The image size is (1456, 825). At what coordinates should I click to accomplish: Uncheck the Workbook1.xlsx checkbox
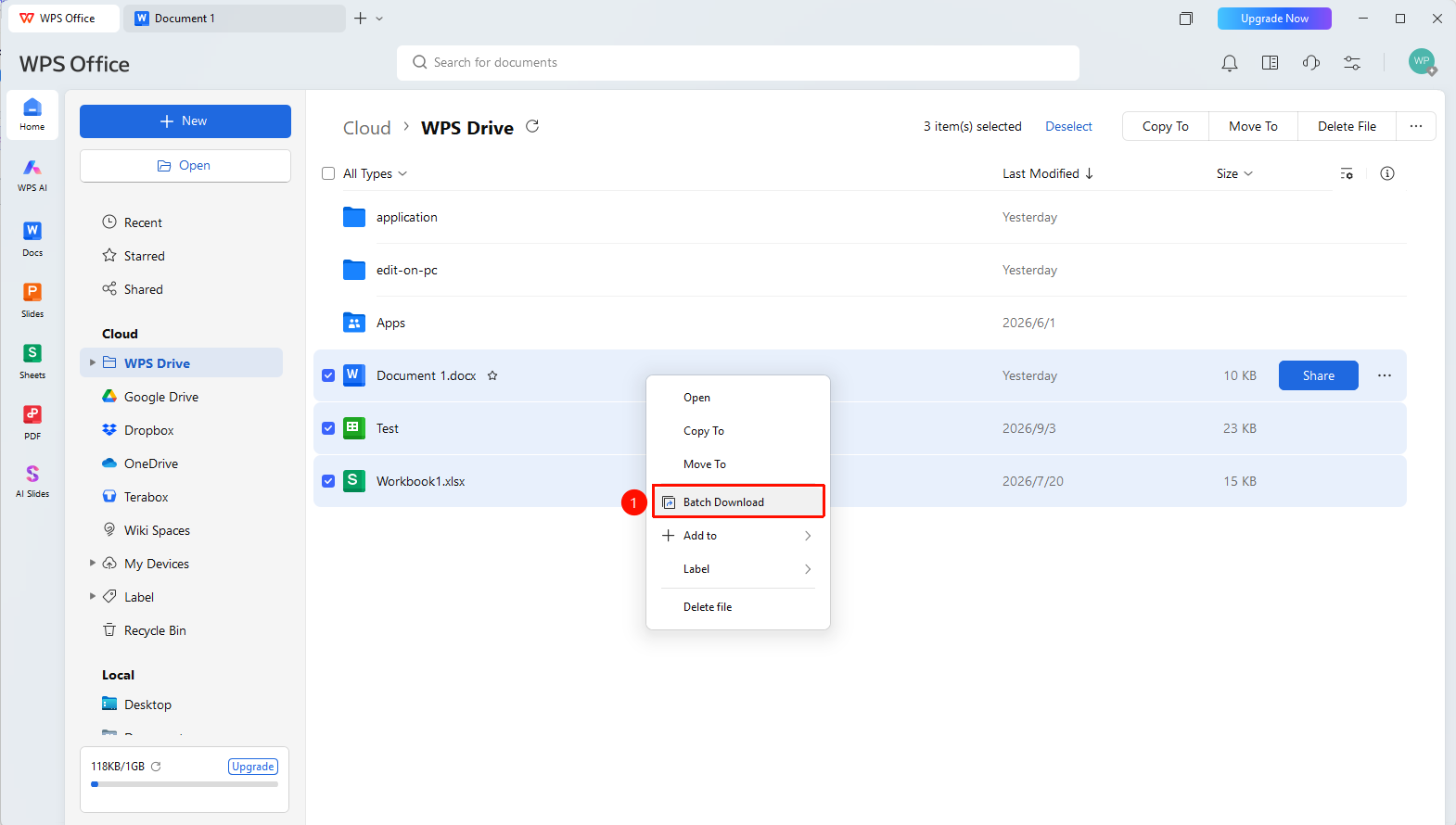tap(328, 481)
